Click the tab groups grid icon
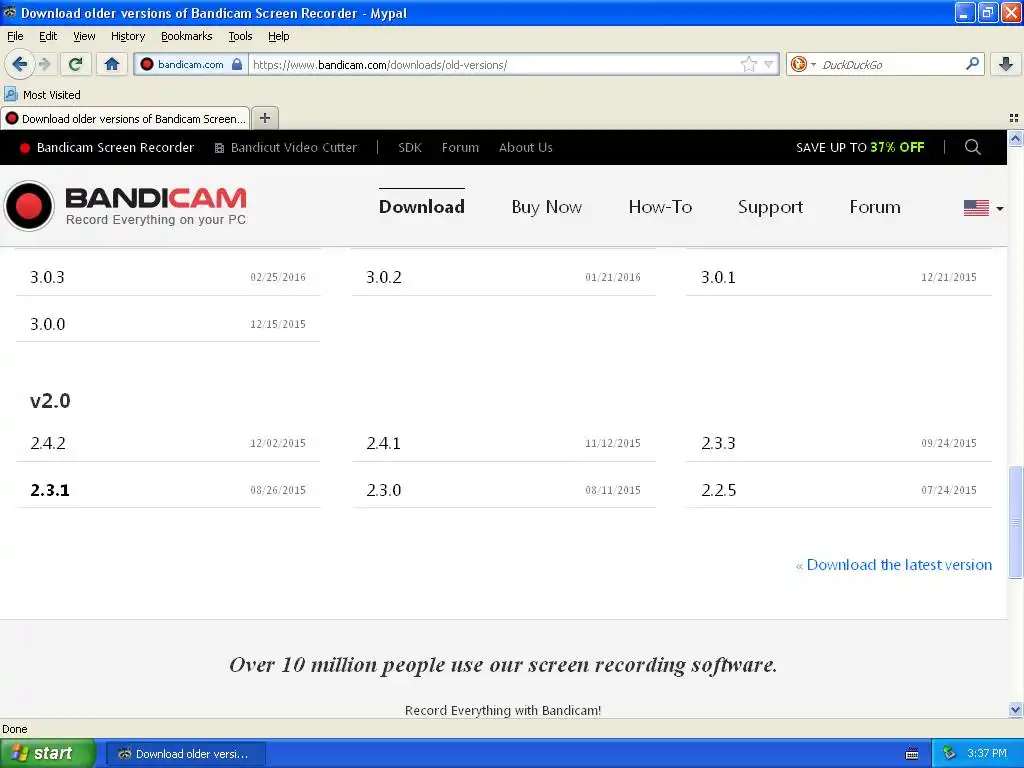Viewport: 1024px width, 768px height. (x=1014, y=118)
